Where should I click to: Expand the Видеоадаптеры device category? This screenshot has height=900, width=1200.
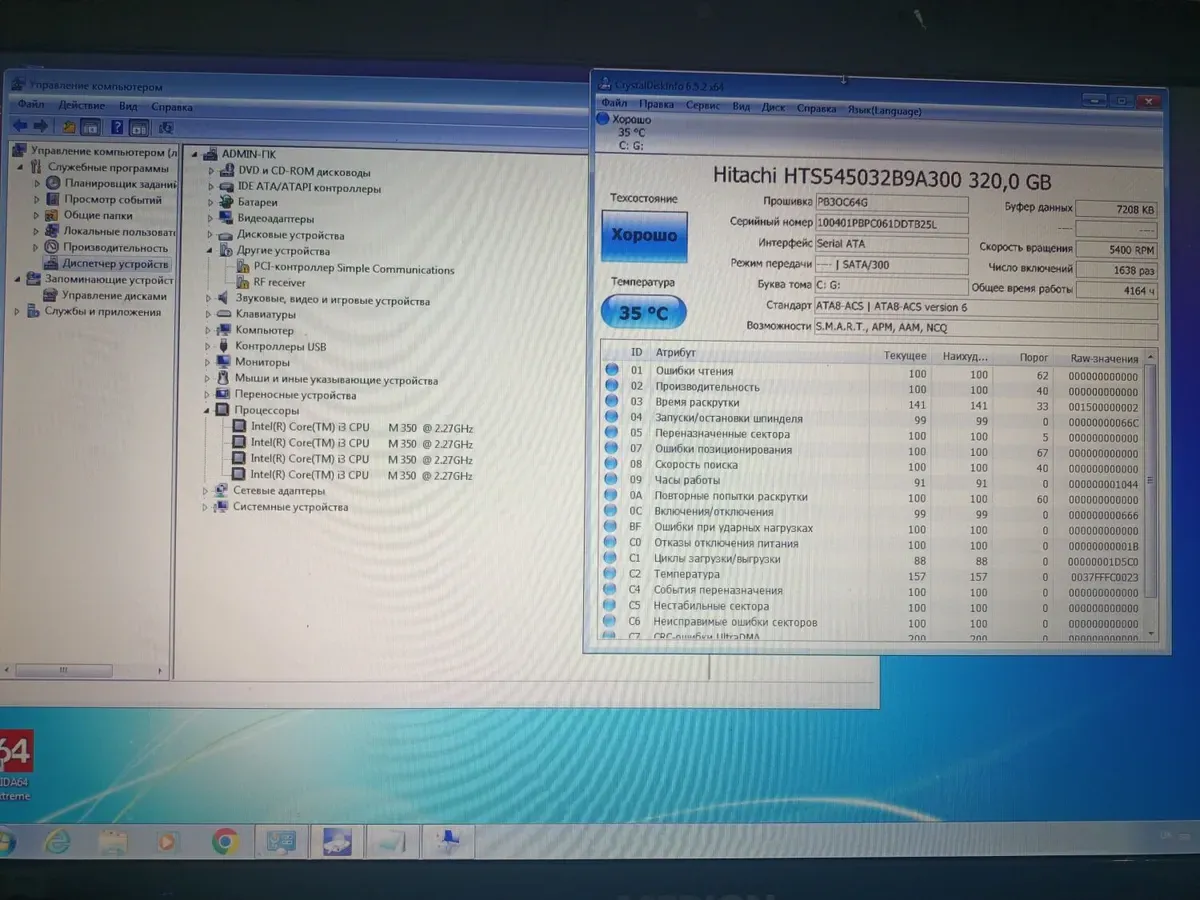click(x=211, y=219)
